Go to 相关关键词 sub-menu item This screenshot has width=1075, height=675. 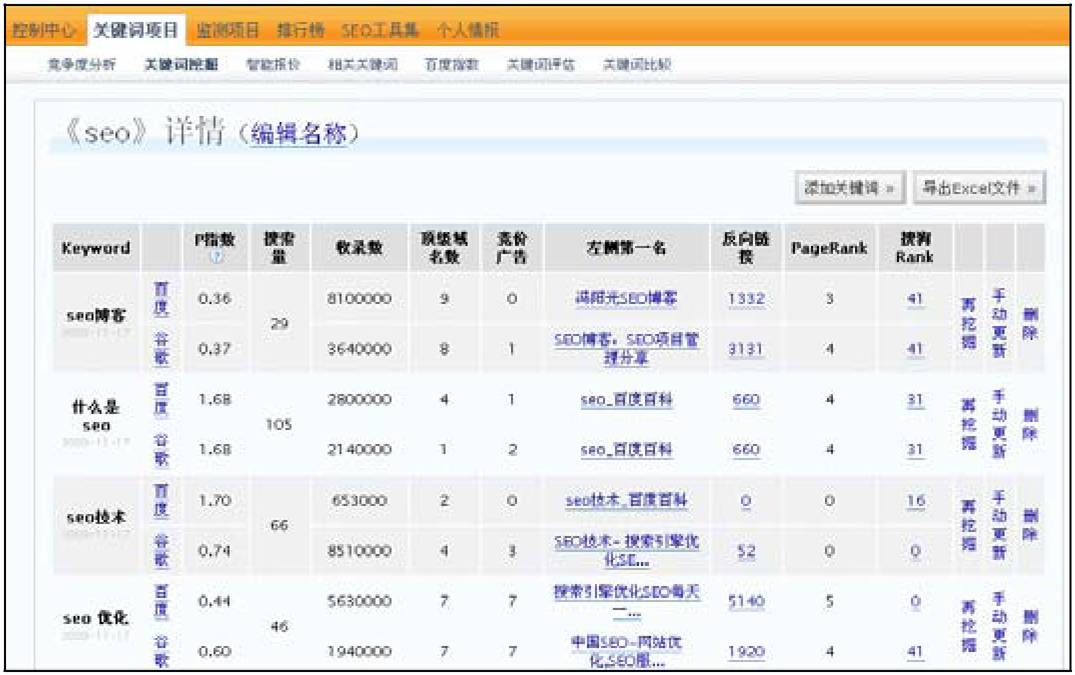363,64
